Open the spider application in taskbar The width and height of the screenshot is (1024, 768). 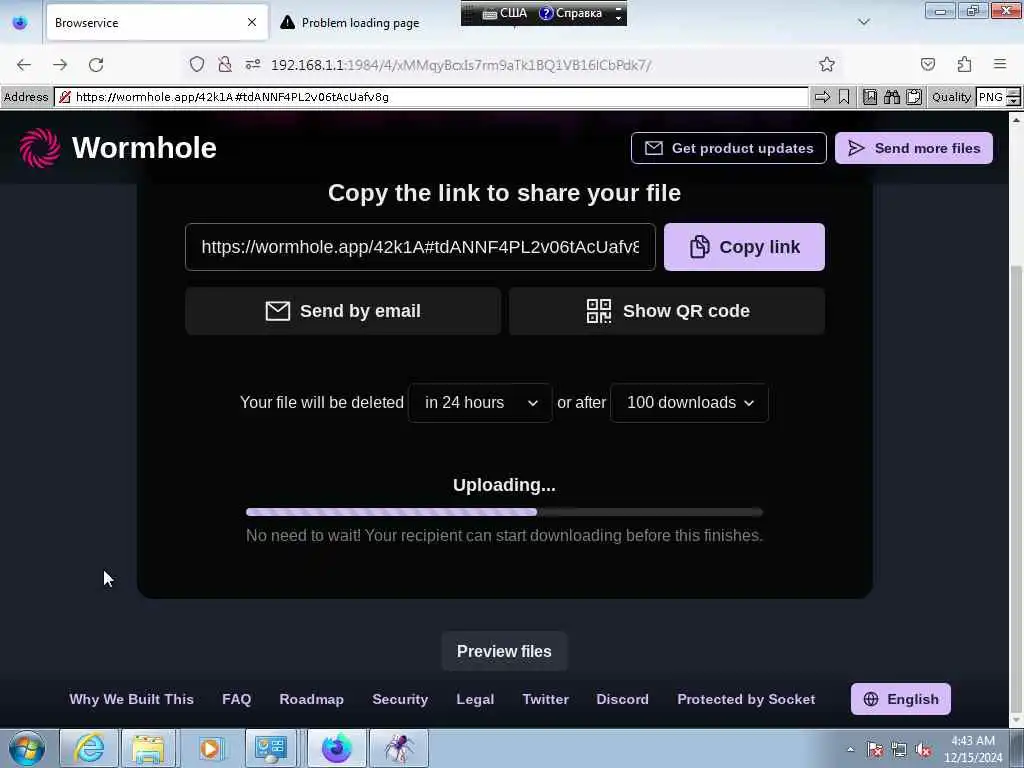pos(399,748)
